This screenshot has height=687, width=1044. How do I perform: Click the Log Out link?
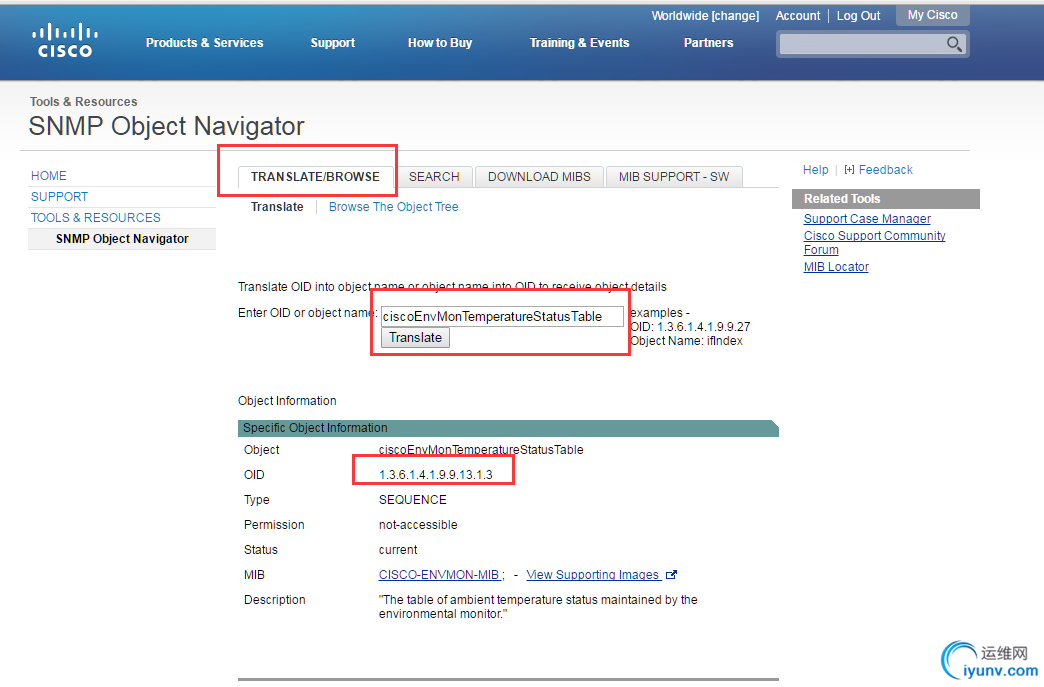858,15
